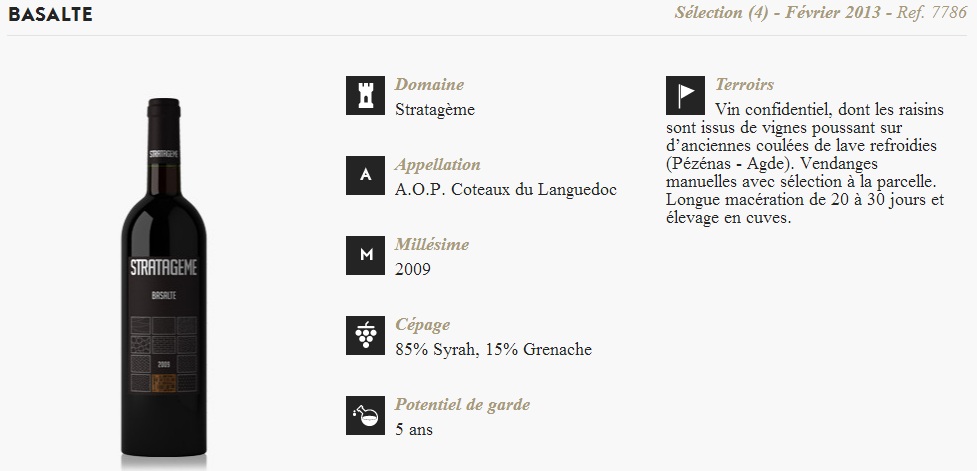
Task: Click the flag Terroirs icon
Action: [x=685, y=95]
